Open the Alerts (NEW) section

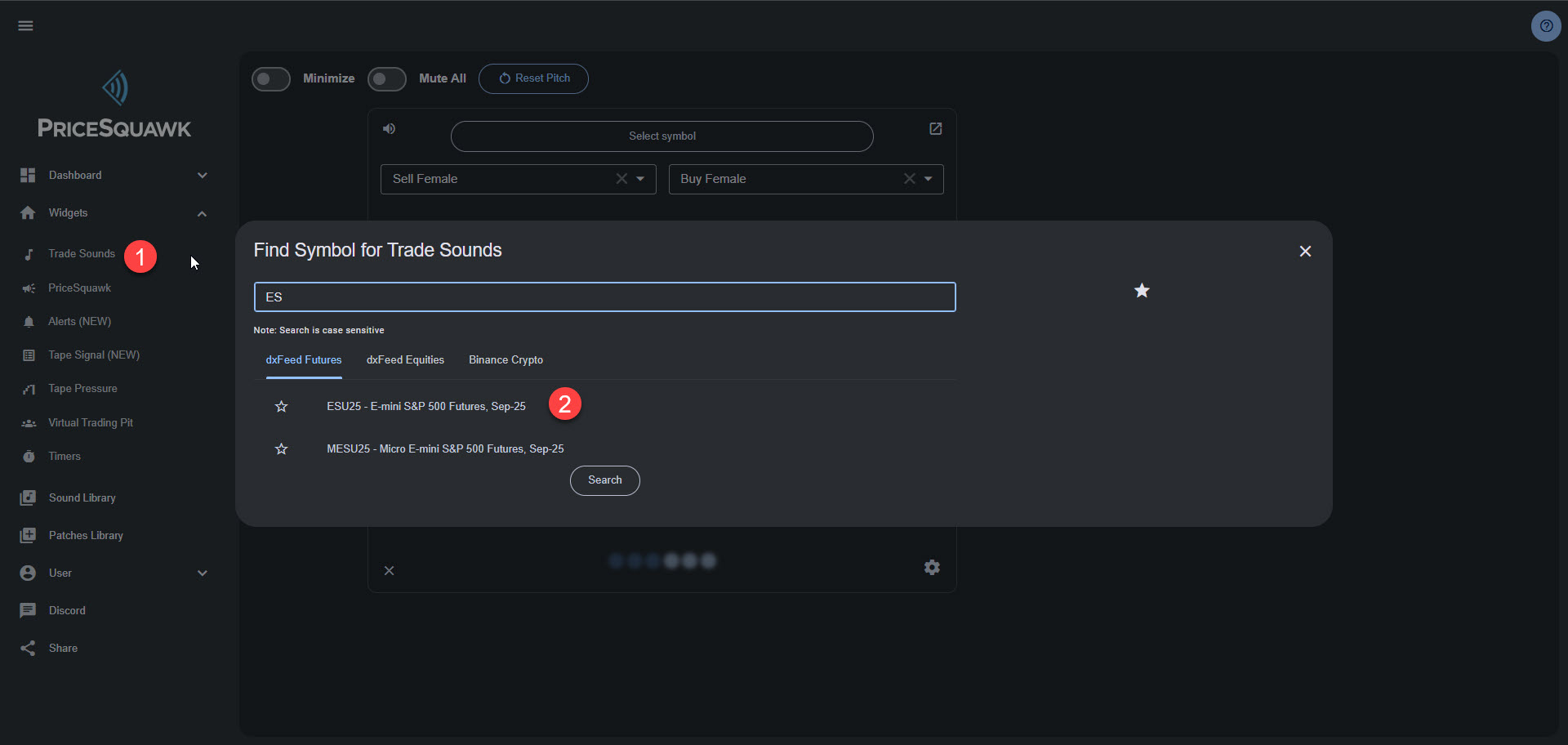click(x=79, y=321)
